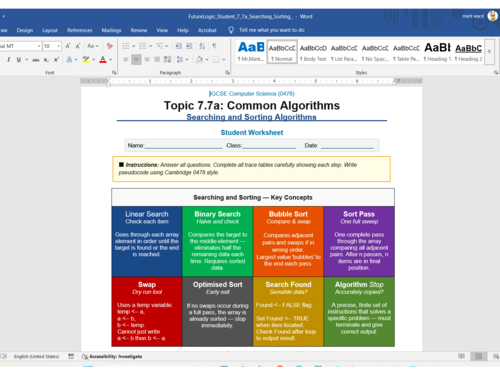Apply superscript formatting

click(56, 60)
